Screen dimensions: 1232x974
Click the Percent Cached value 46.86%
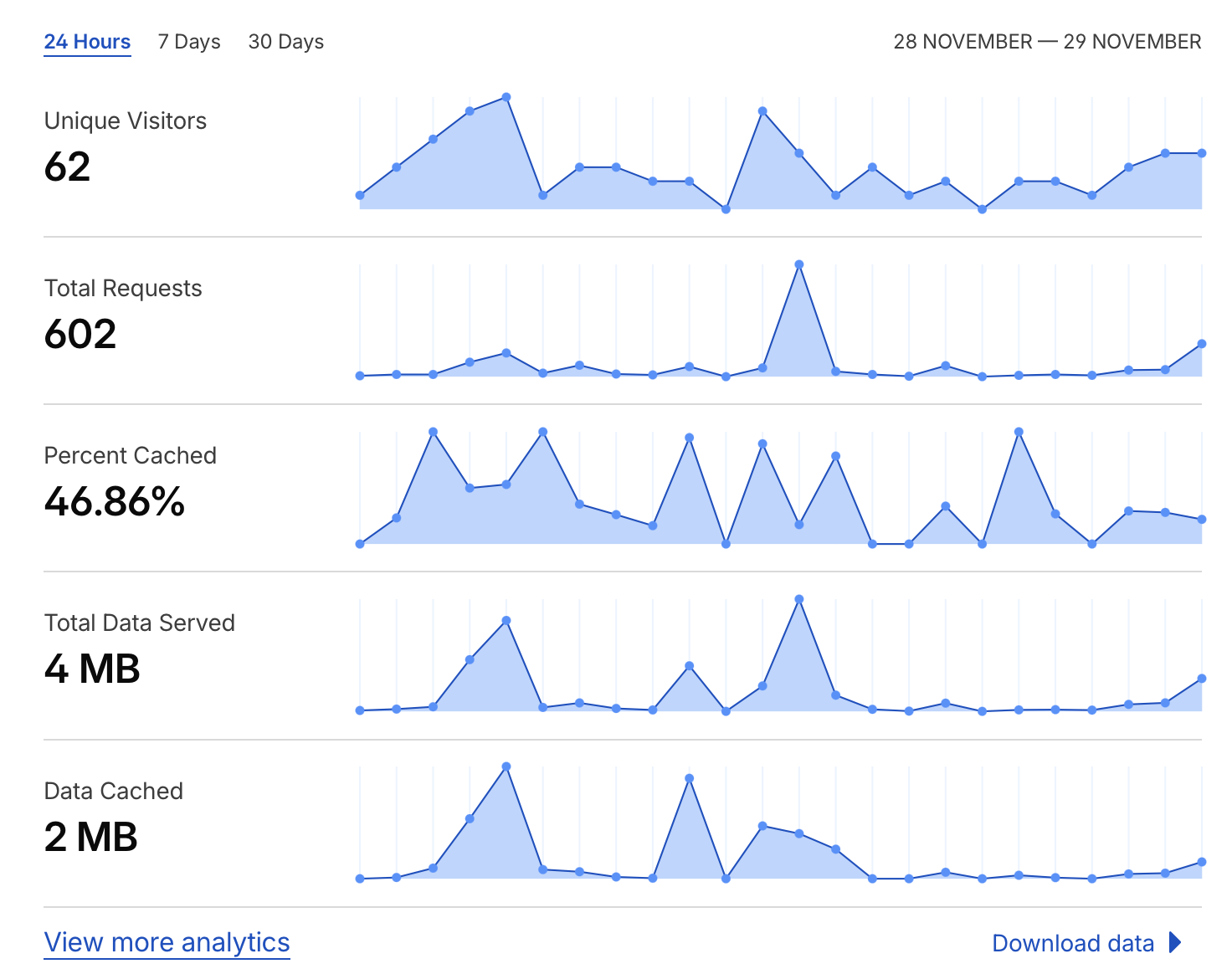[x=115, y=502]
